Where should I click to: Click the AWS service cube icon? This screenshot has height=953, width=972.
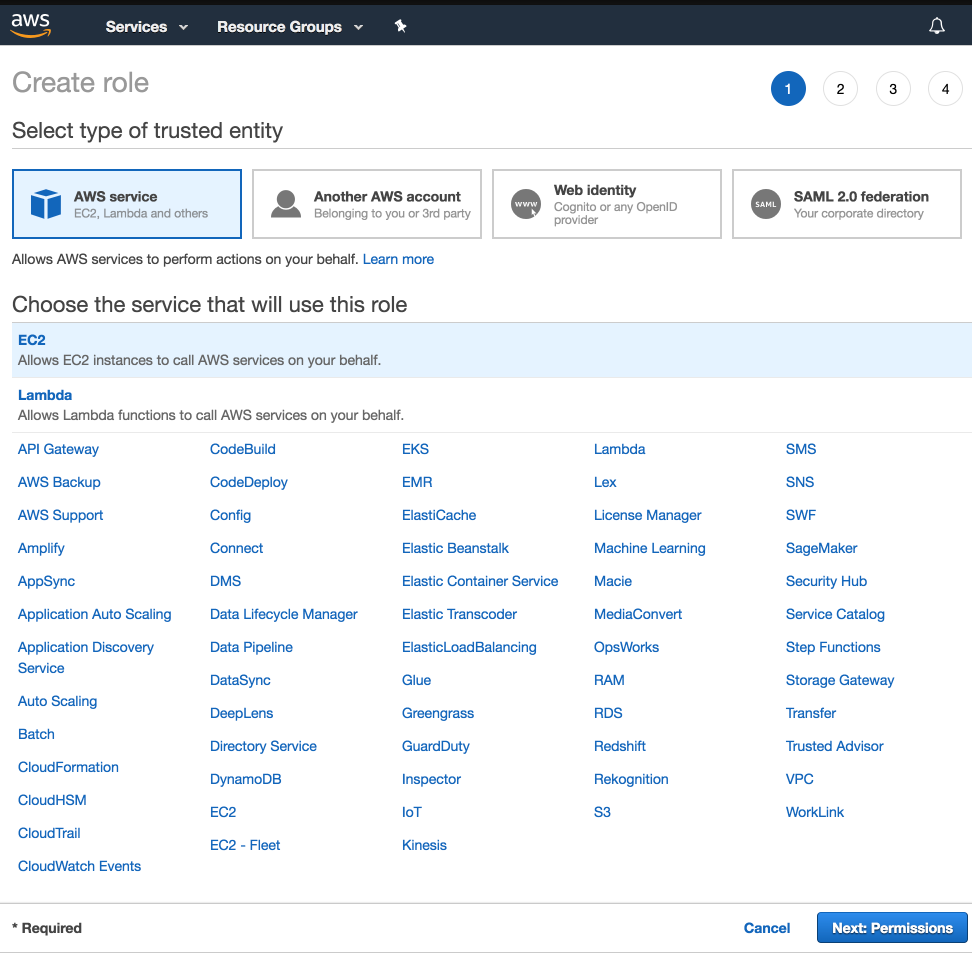pyautogui.click(x=46, y=204)
